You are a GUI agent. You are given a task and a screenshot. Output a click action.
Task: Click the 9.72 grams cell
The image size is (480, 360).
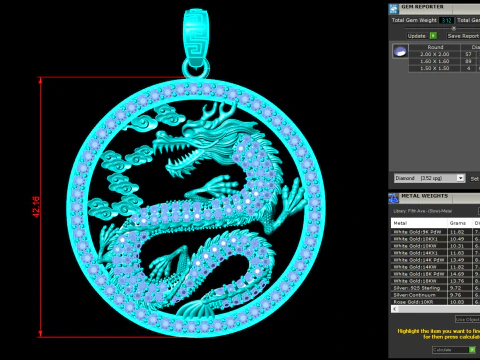(460, 288)
